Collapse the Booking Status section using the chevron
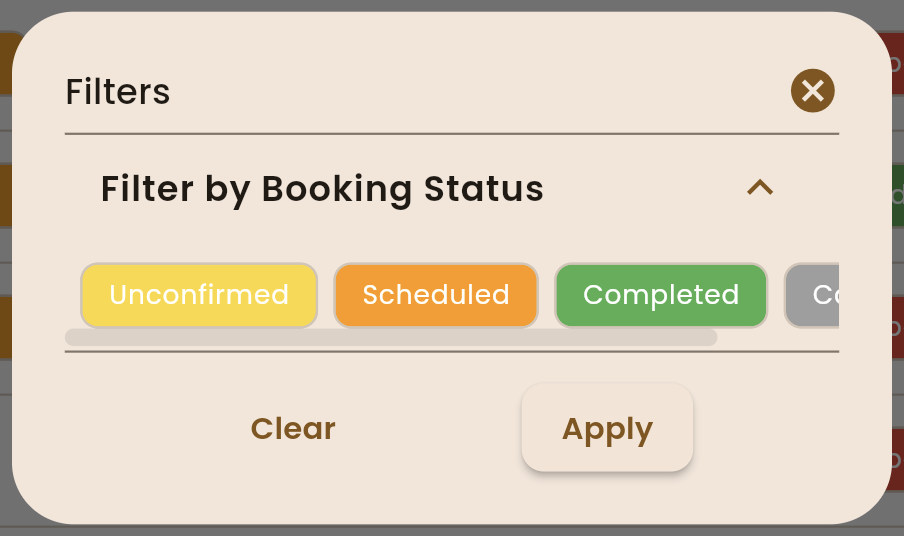The width and height of the screenshot is (904, 536). [x=760, y=187]
